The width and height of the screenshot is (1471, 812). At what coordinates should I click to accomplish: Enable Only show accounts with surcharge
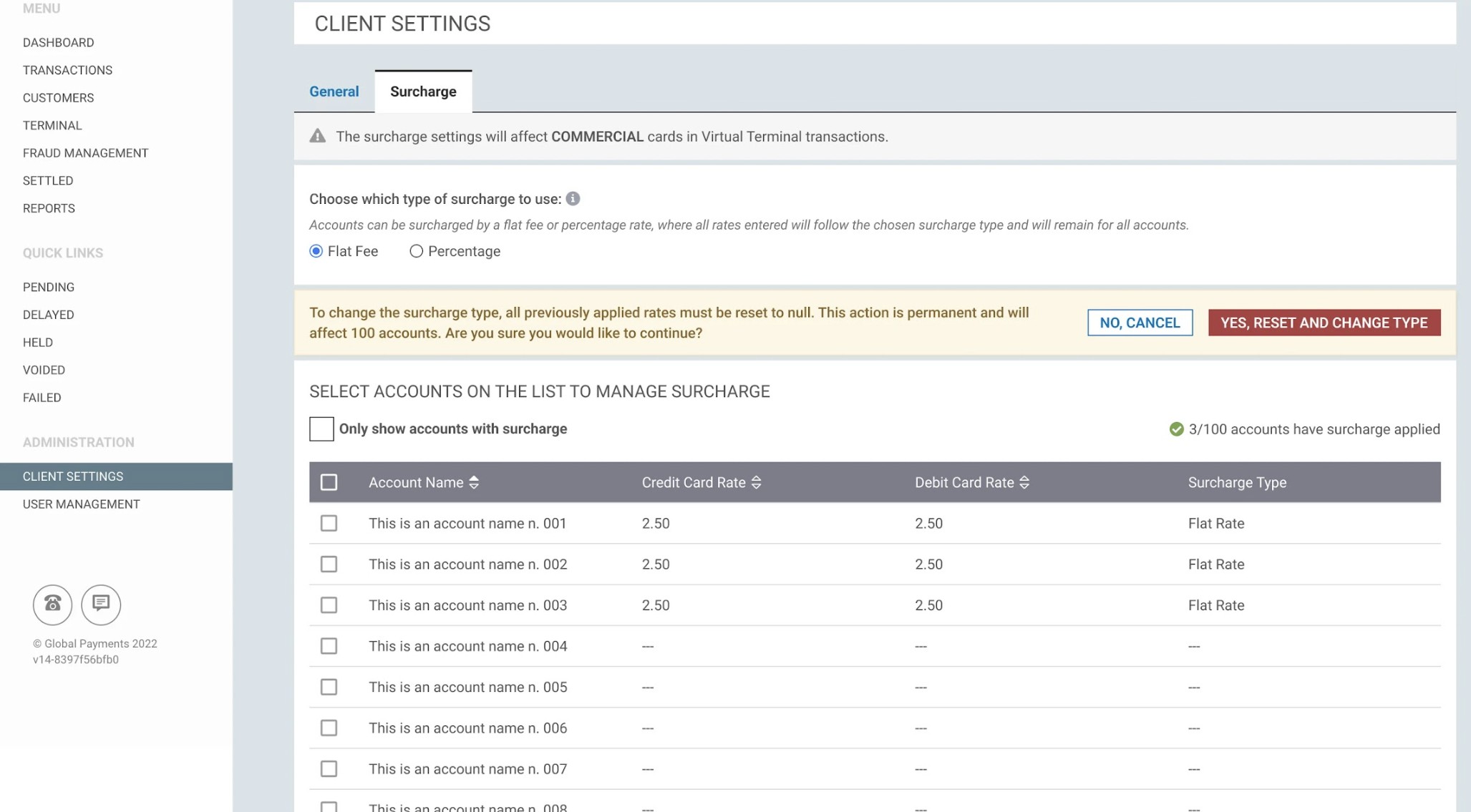(x=321, y=429)
